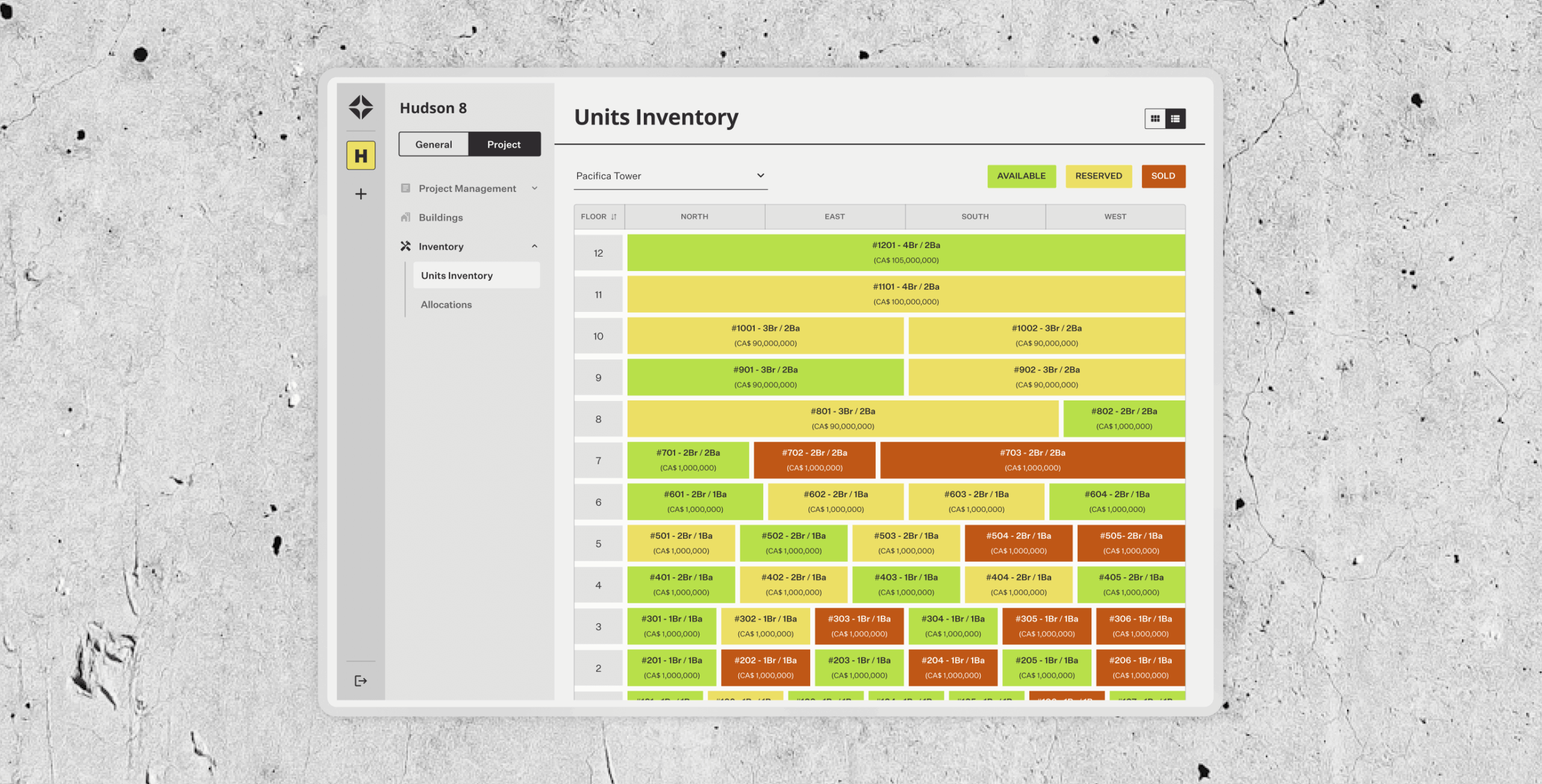
Task: Click the app logo icon at sidebar top
Action: click(360, 107)
